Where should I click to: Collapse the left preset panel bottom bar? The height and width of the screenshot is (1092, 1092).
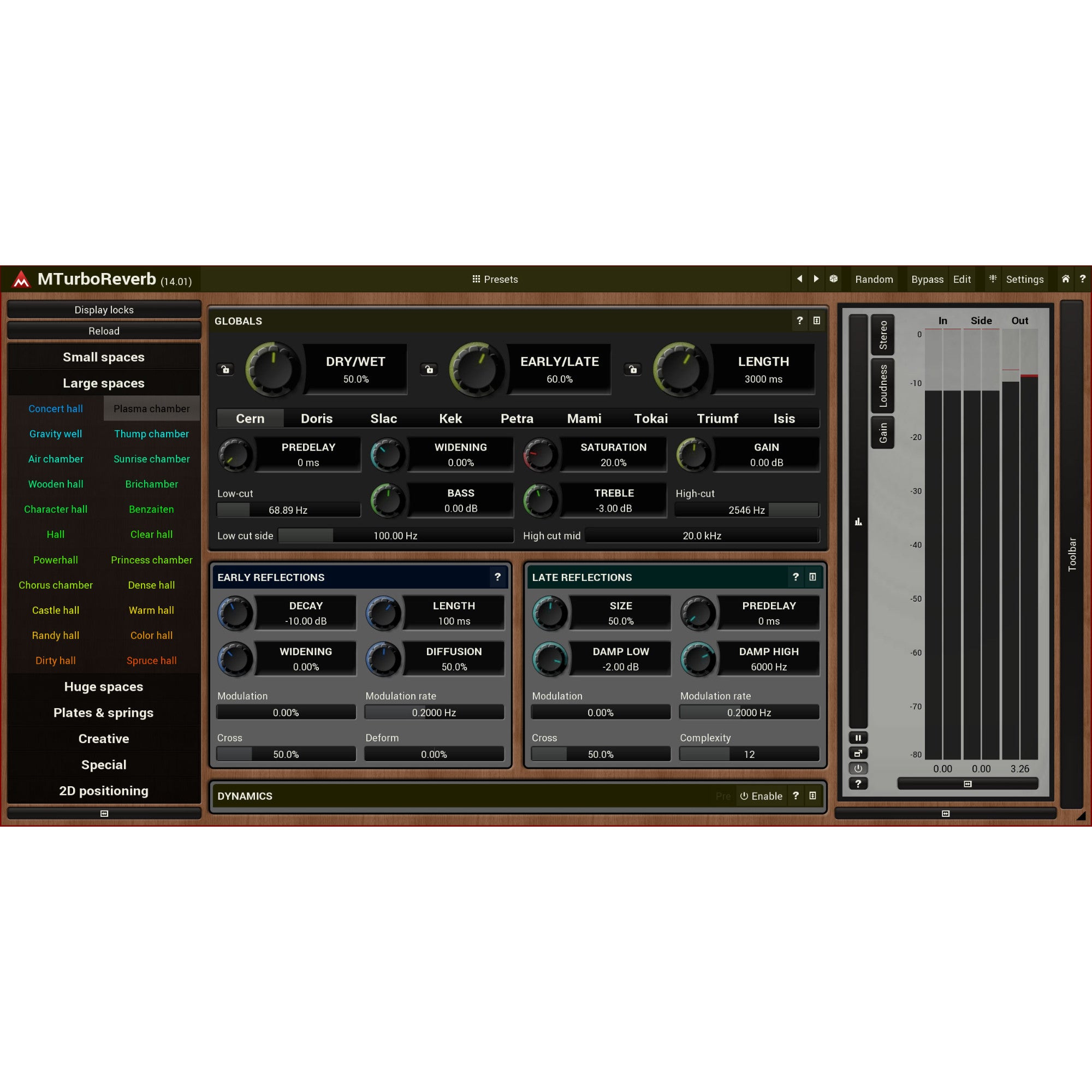tap(104, 814)
